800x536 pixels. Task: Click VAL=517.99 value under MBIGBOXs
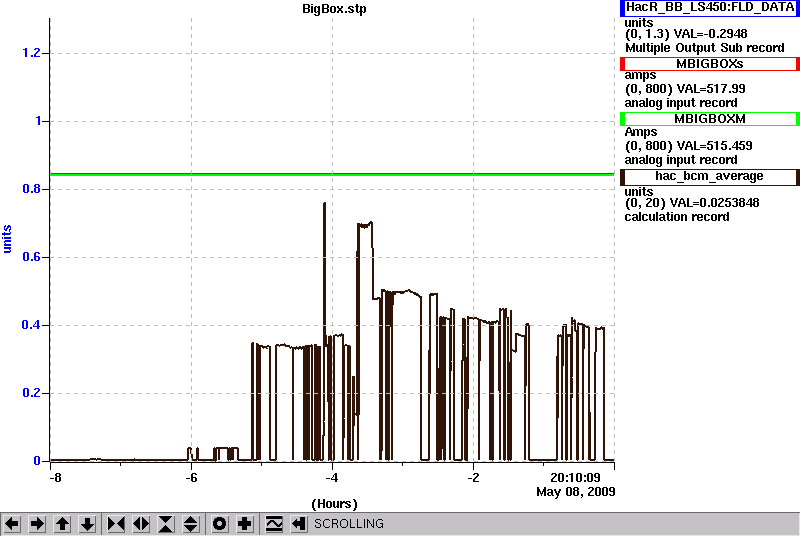[x=709, y=89]
